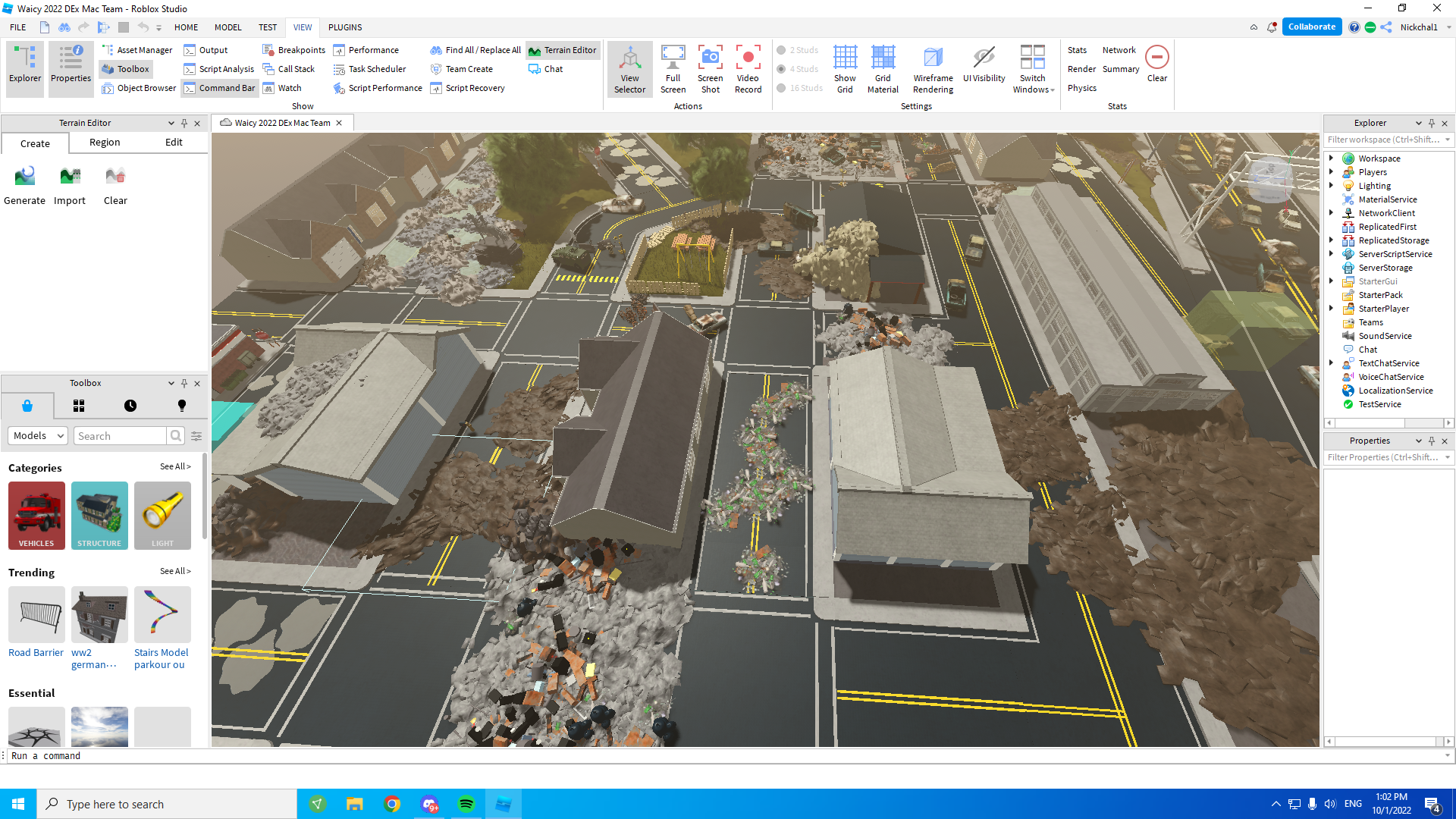The width and height of the screenshot is (1456, 819).
Task: Start Video Record
Action: coord(748,69)
